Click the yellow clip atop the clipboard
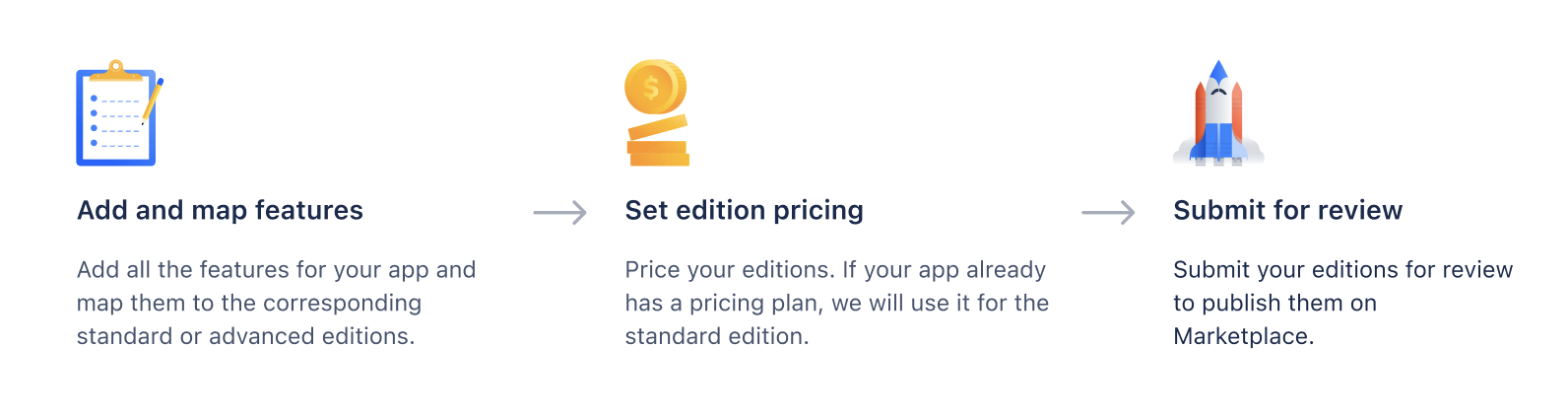The image size is (1568, 416). coord(116,70)
